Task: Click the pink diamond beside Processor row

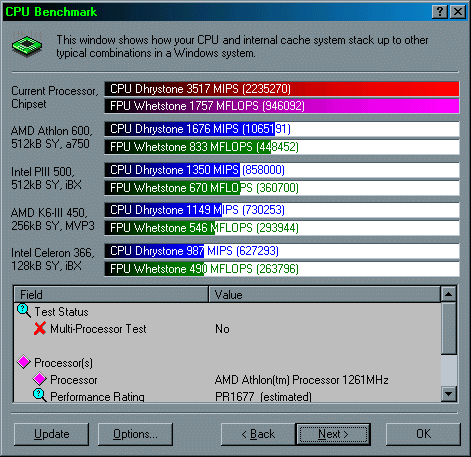Action: pos(40,379)
